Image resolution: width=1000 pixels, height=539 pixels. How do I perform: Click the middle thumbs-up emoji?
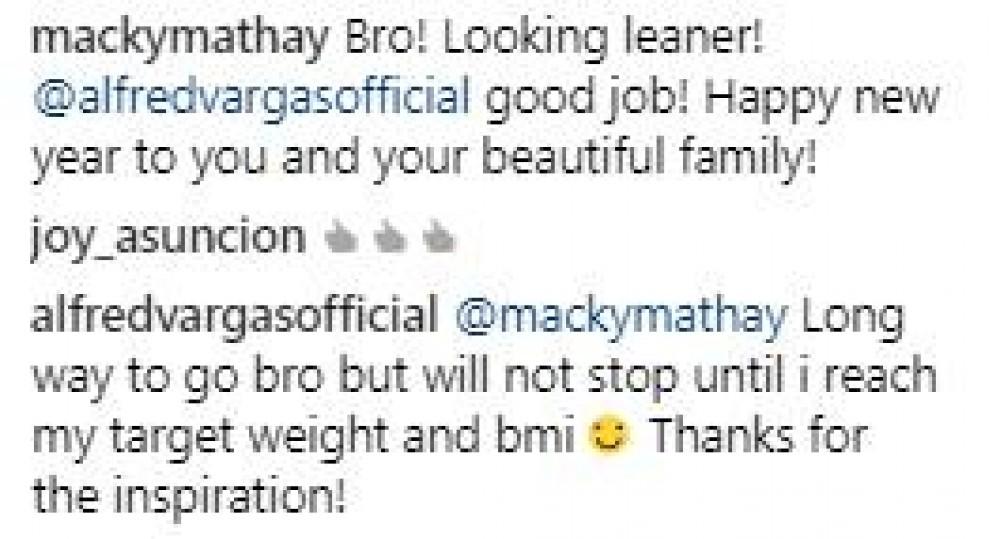390,240
